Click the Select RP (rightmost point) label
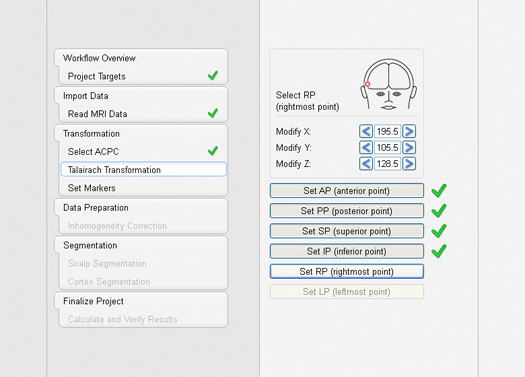 [x=307, y=101]
